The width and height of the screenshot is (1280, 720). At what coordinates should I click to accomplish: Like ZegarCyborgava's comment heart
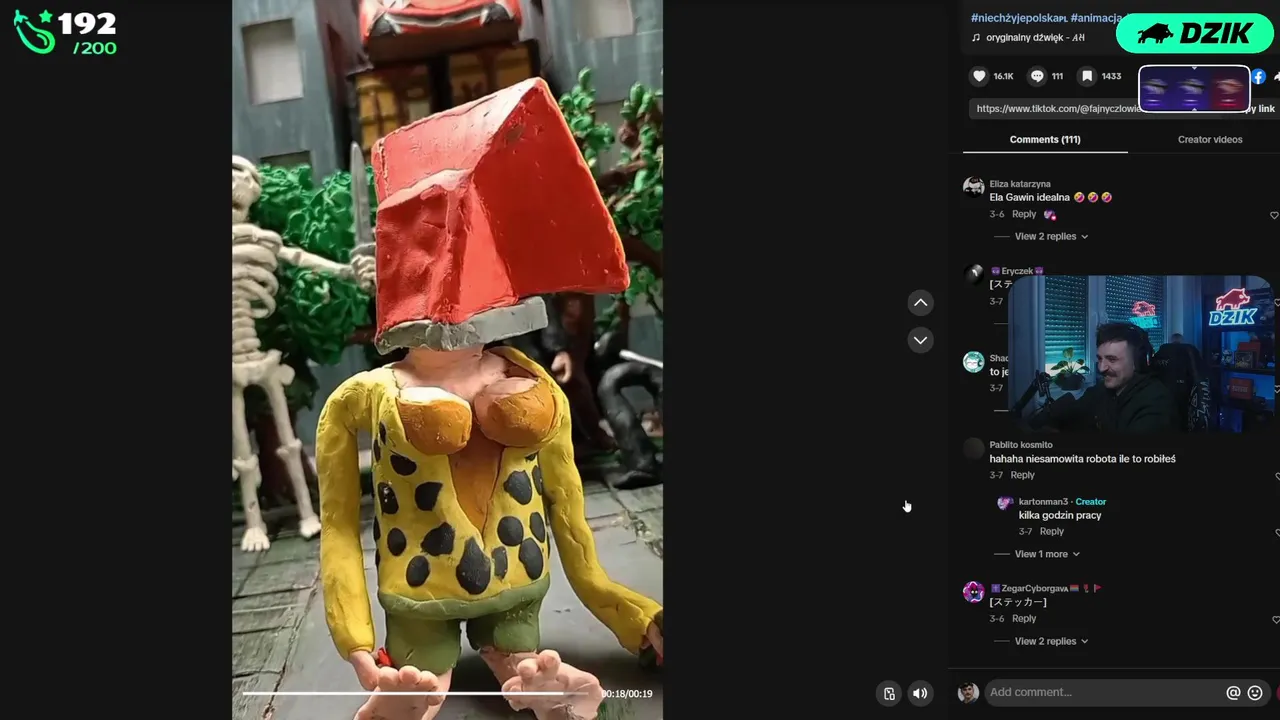[x=1275, y=620]
